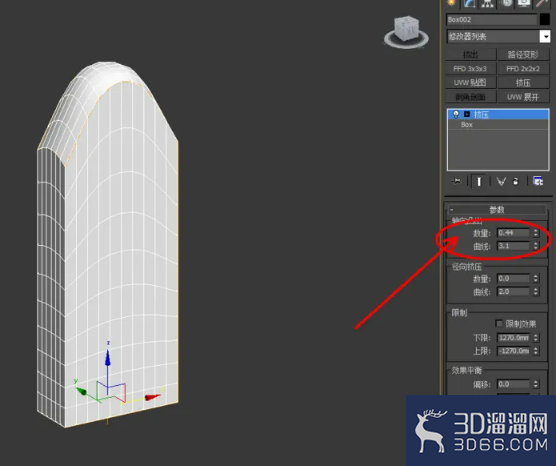The image size is (556, 466).
Task: Open the Display command panel tab
Action: point(524,3)
